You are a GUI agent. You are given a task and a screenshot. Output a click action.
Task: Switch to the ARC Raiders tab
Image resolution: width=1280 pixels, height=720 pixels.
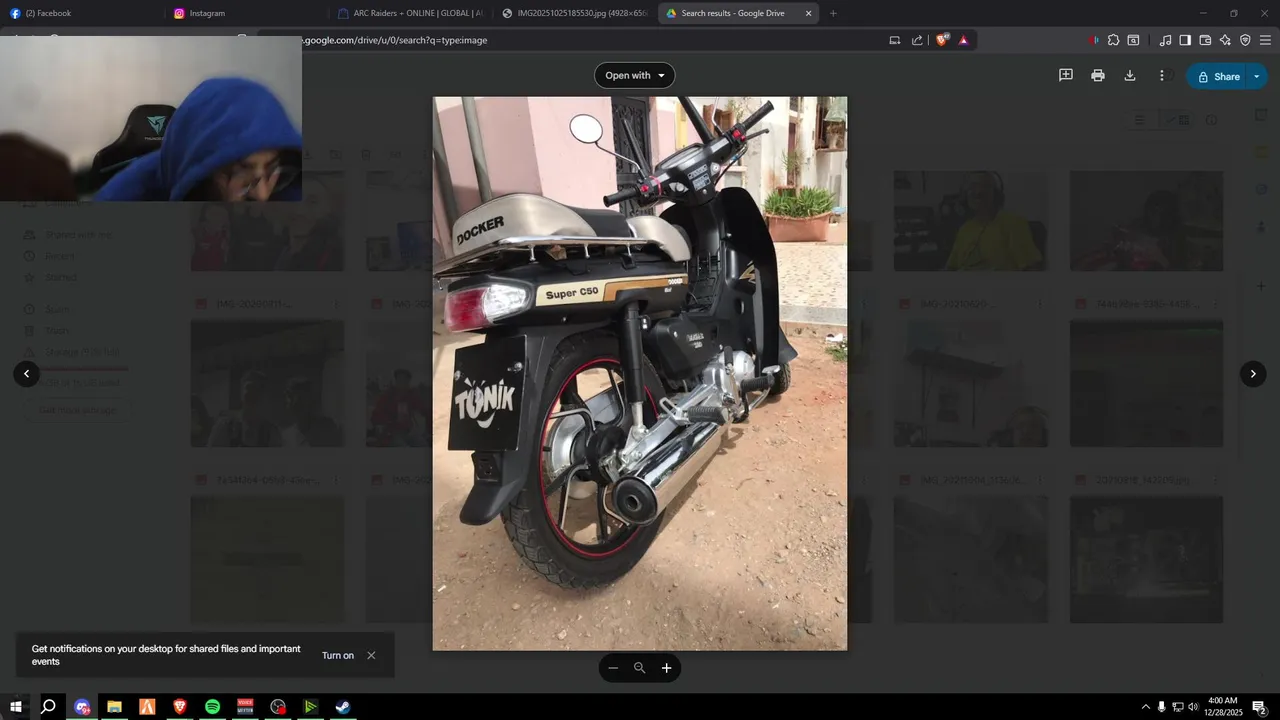410,13
